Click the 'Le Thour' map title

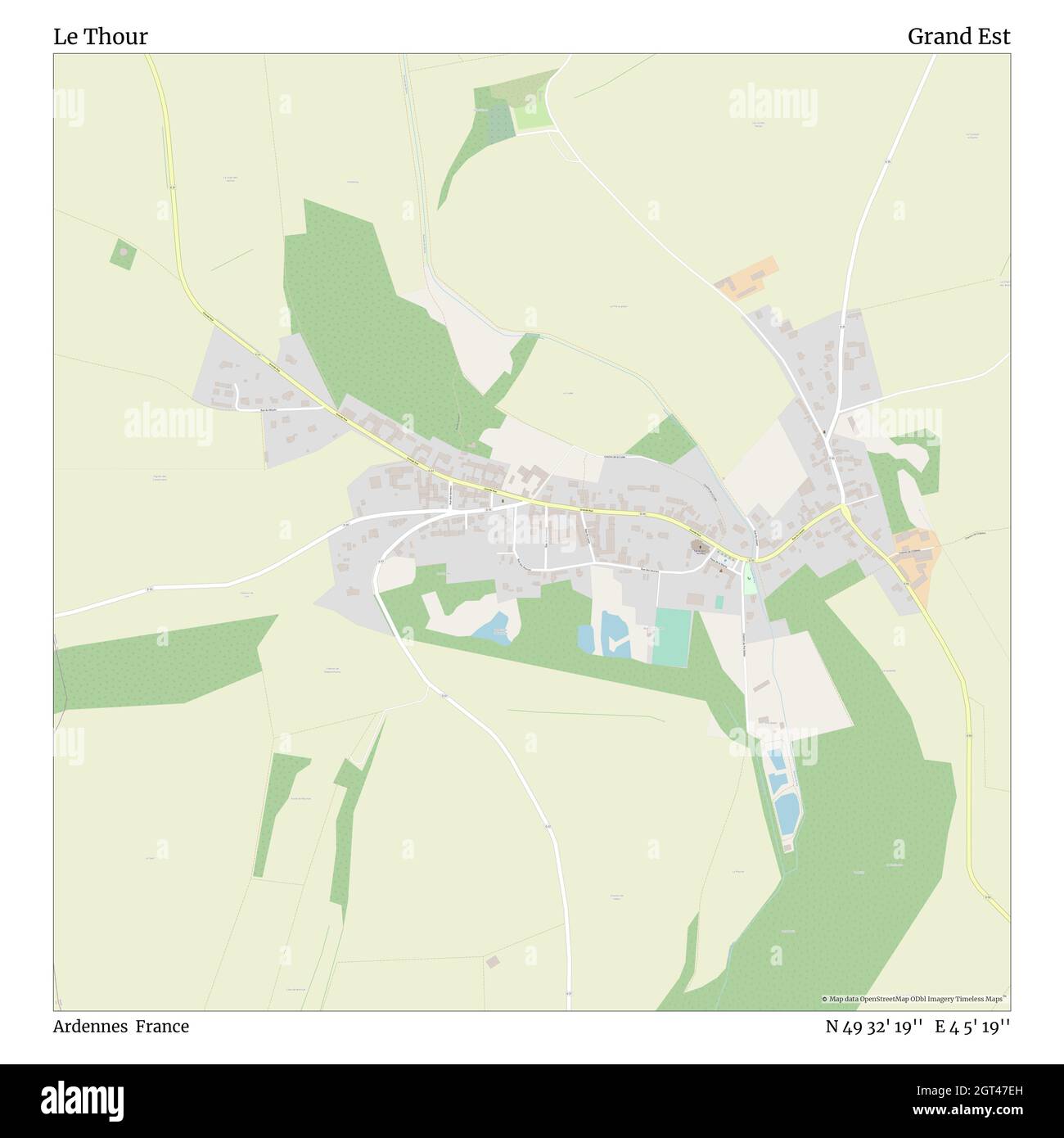click(101, 37)
